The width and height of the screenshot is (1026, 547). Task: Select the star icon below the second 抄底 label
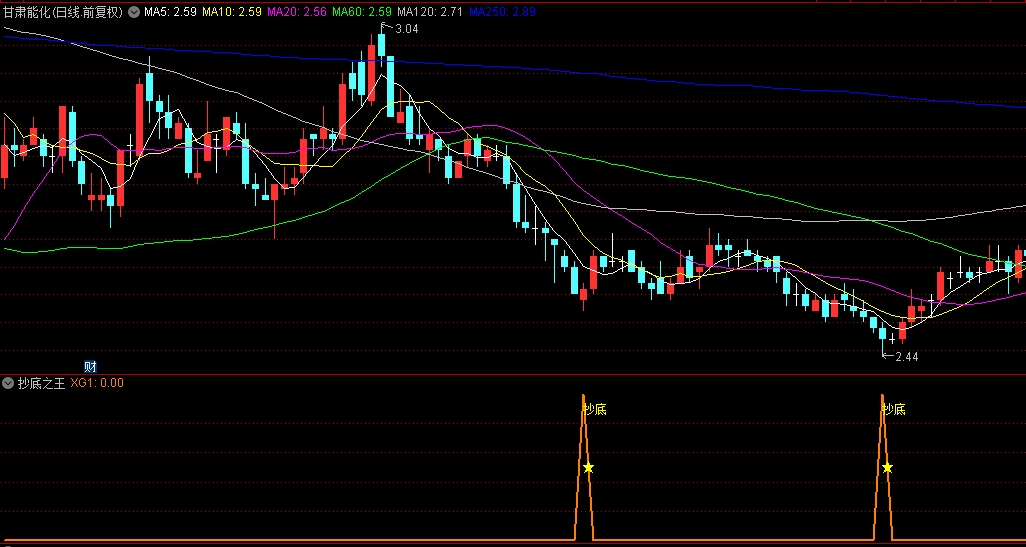point(887,467)
